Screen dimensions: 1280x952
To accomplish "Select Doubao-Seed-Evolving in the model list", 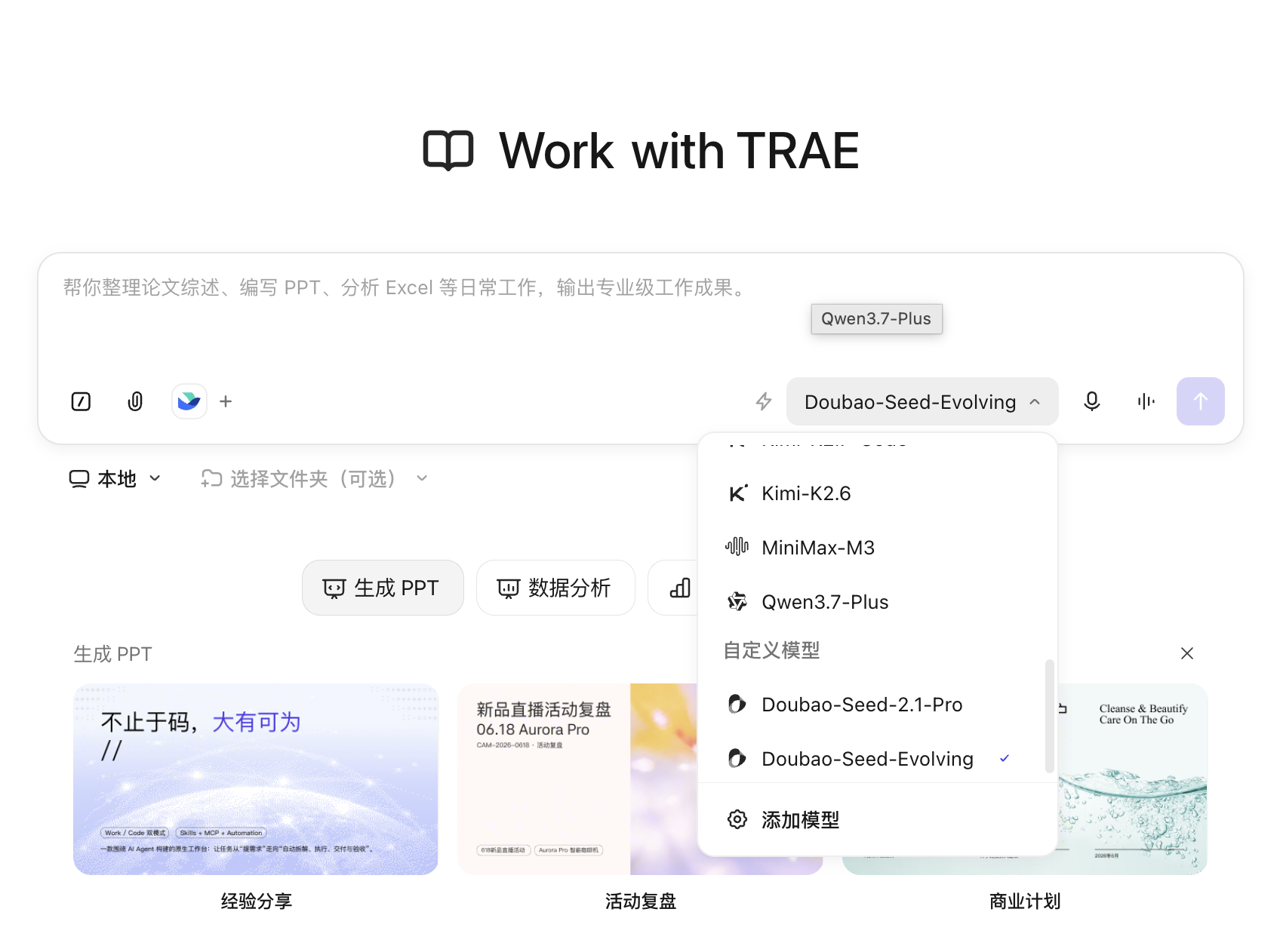I will pyautogui.click(x=877, y=759).
